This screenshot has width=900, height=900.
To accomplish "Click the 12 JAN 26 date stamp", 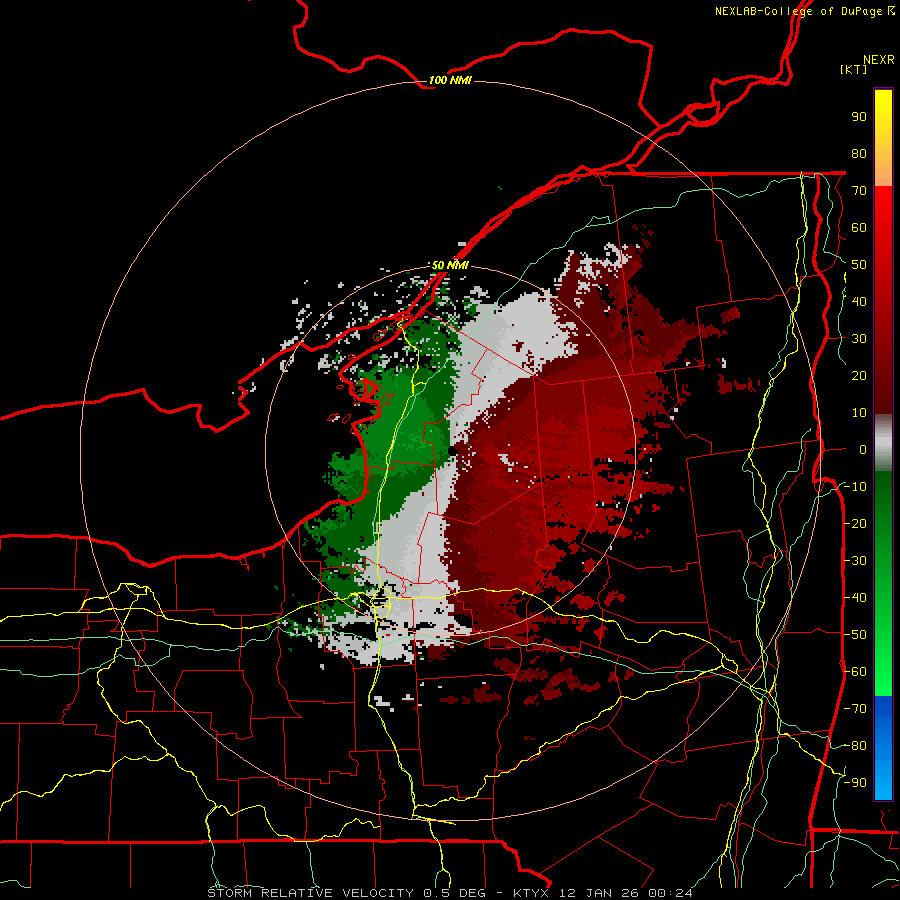I will coord(598,893).
